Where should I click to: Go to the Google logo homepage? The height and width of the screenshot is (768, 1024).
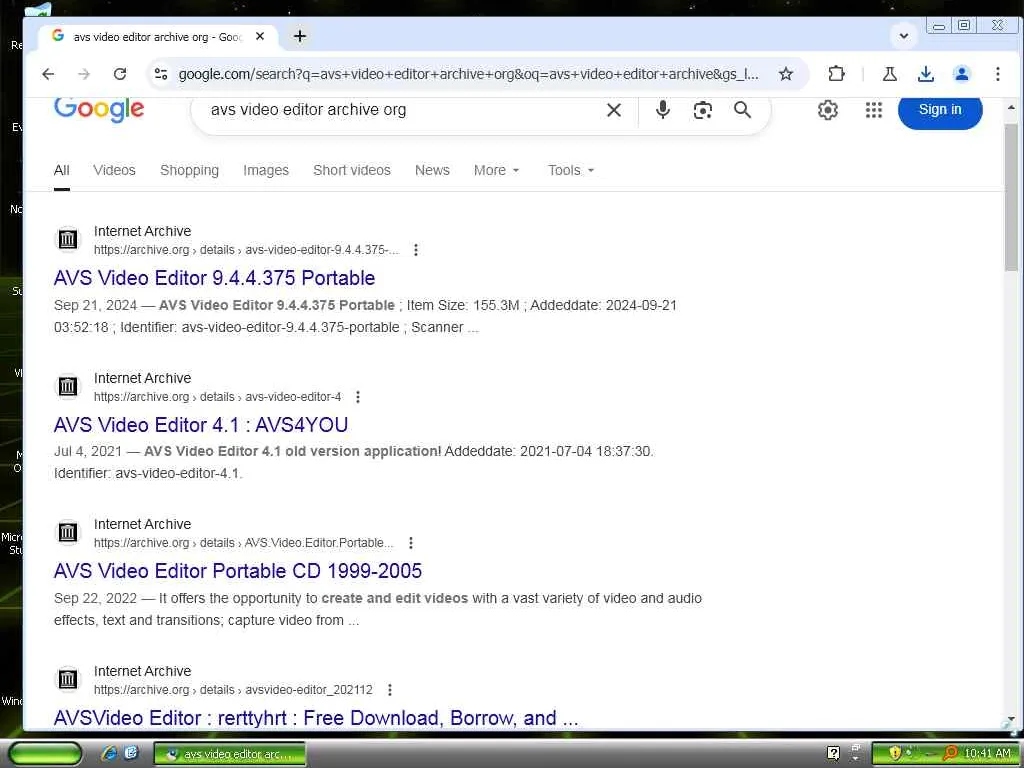click(x=99, y=110)
